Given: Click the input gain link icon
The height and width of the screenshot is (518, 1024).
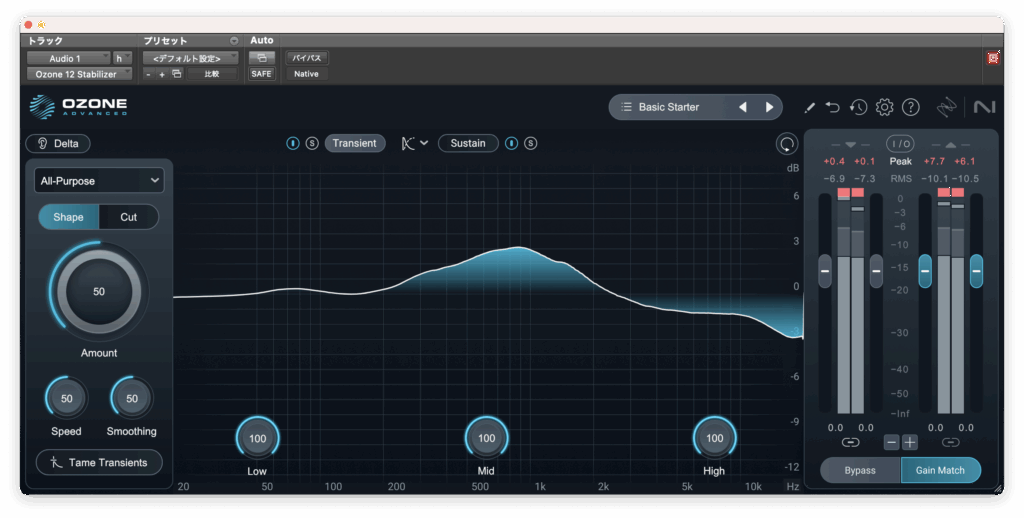Looking at the screenshot, I should click(x=850, y=442).
